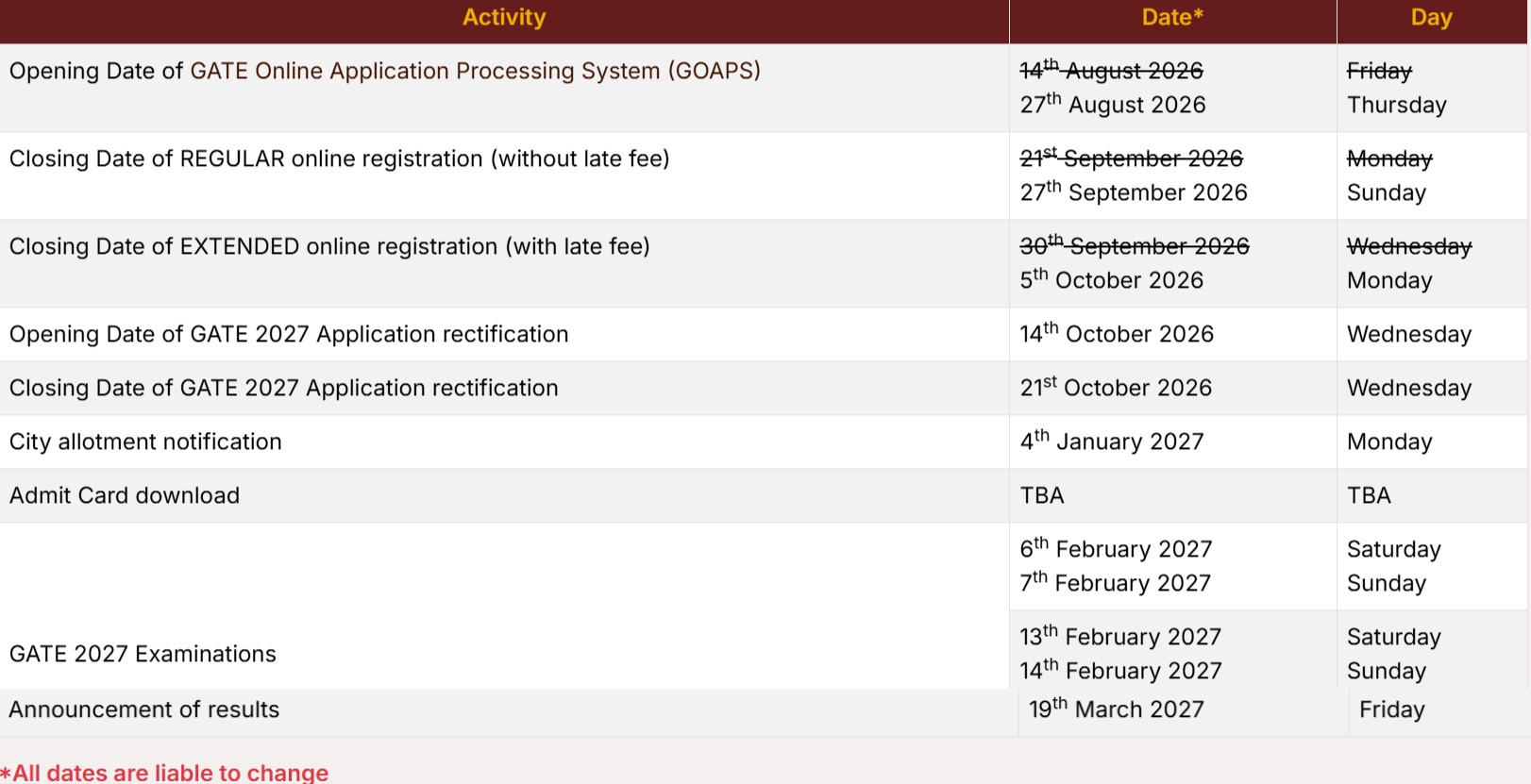Open the GATE Online Application Processing System link
Image resolution: width=1531 pixels, height=784 pixels.
tap(475, 71)
